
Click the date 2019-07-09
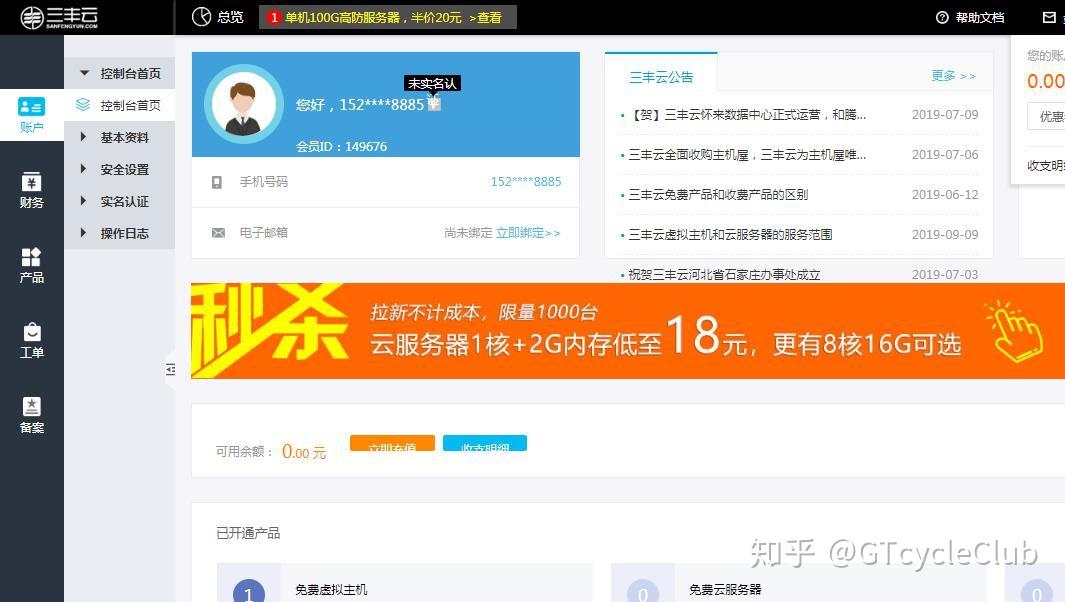coord(945,115)
